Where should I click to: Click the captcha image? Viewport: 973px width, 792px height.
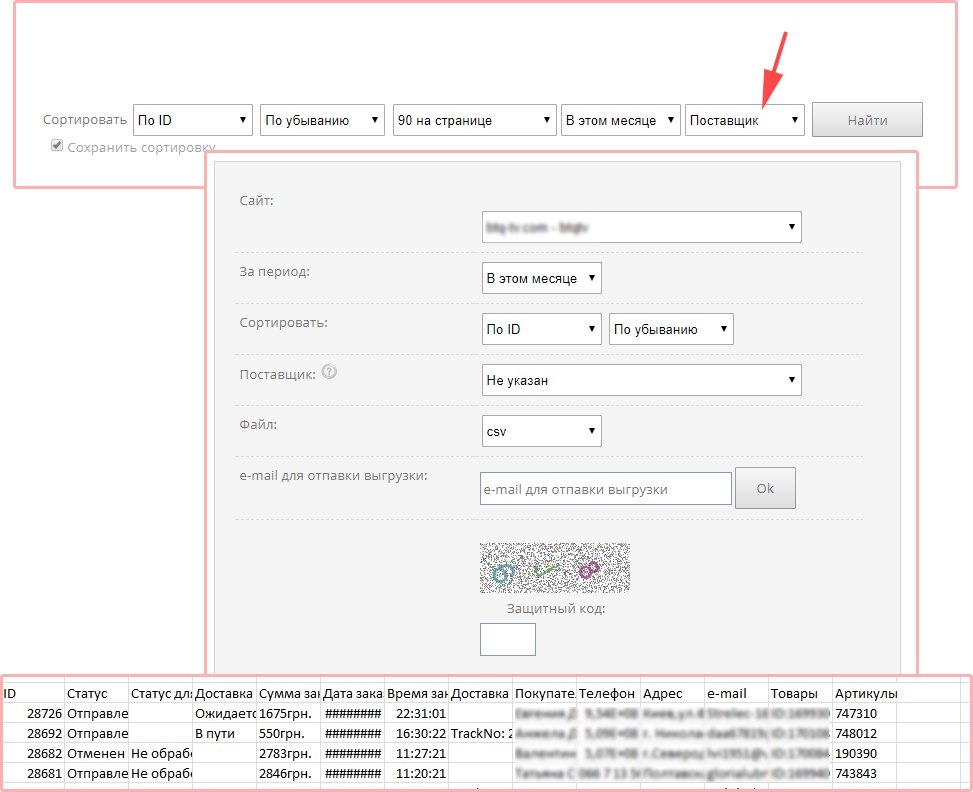tap(555, 569)
